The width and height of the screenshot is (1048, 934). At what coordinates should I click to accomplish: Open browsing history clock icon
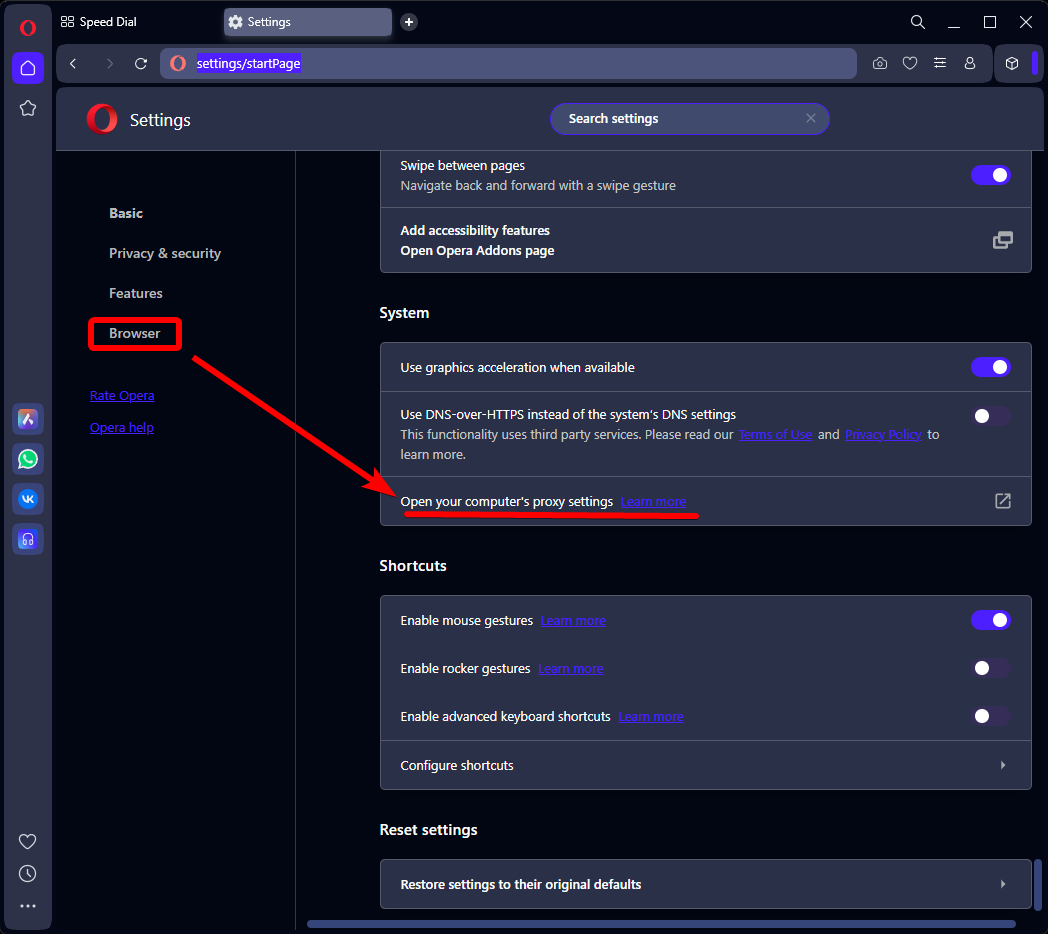[27, 873]
